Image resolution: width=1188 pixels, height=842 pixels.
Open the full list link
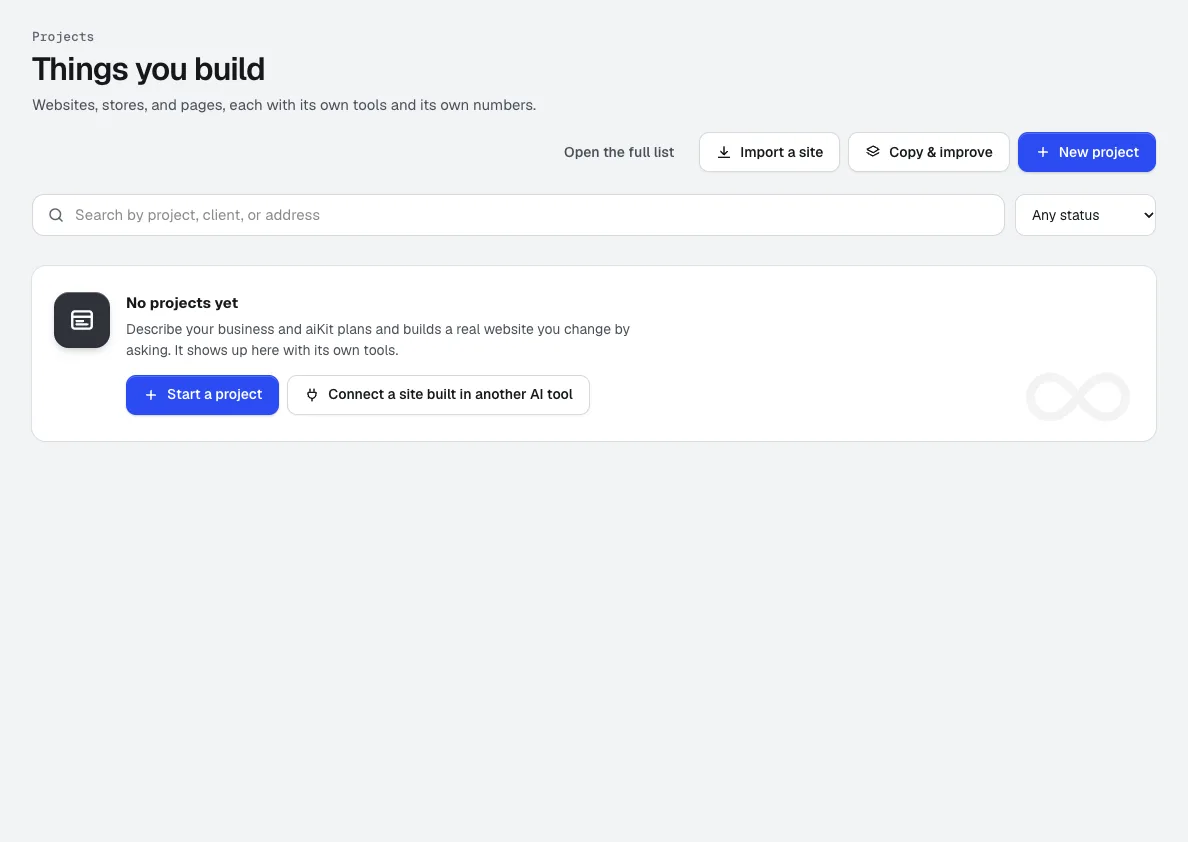click(619, 152)
